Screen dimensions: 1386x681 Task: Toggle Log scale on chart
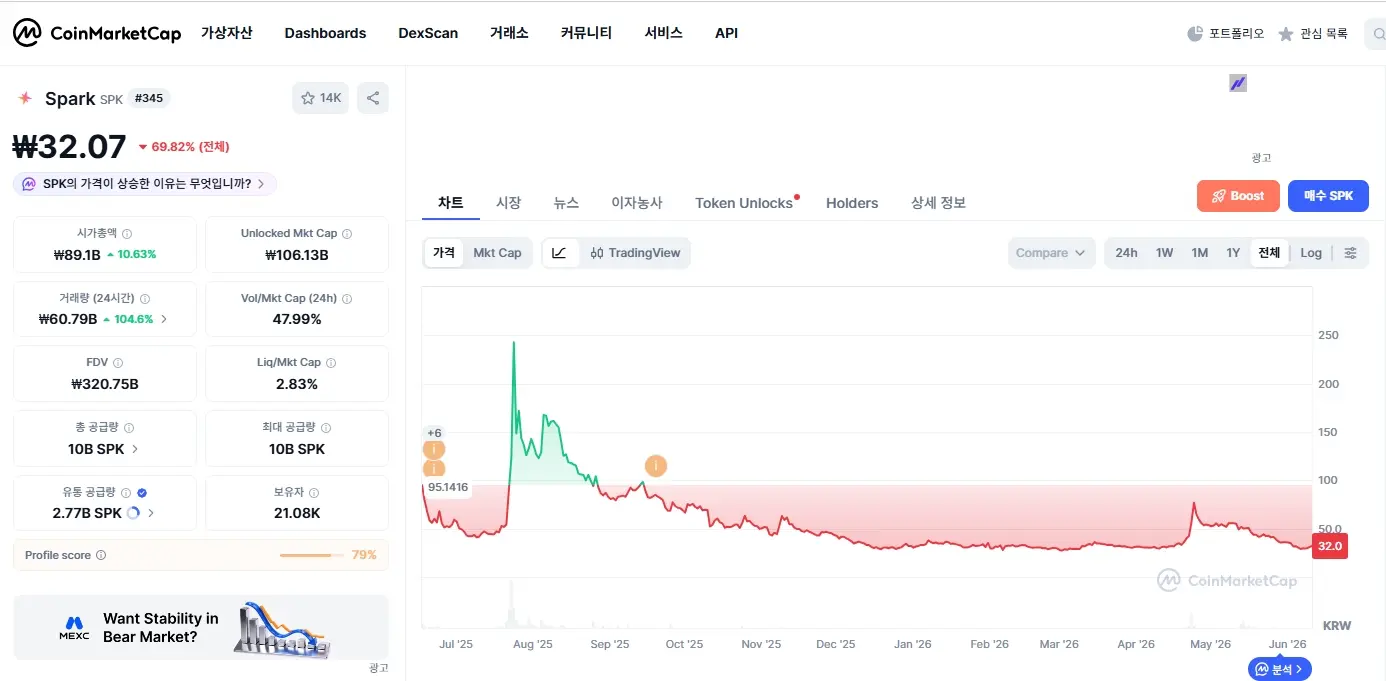[x=1311, y=253]
